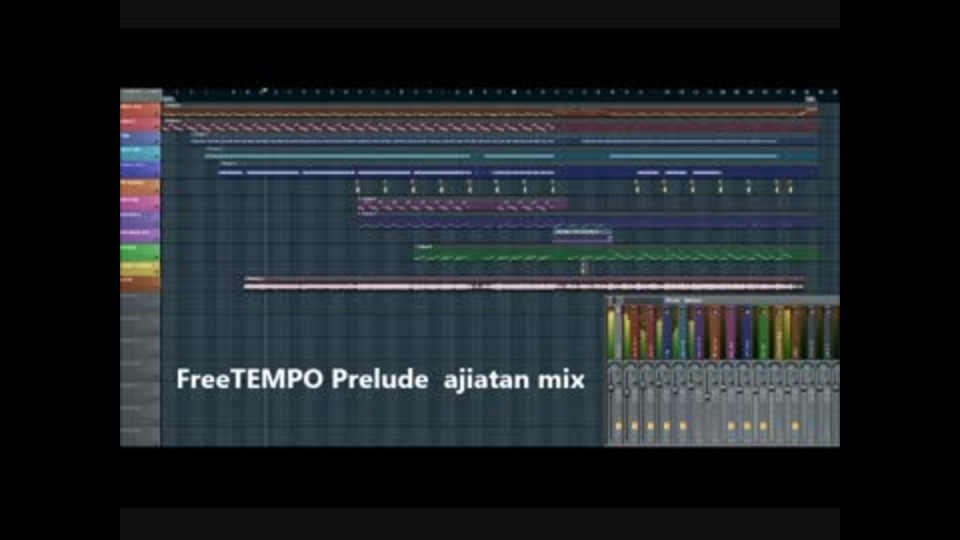Click the pan knob of magenta mixer channel
Image resolution: width=960 pixels, height=540 pixels.
[x=727, y=367]
